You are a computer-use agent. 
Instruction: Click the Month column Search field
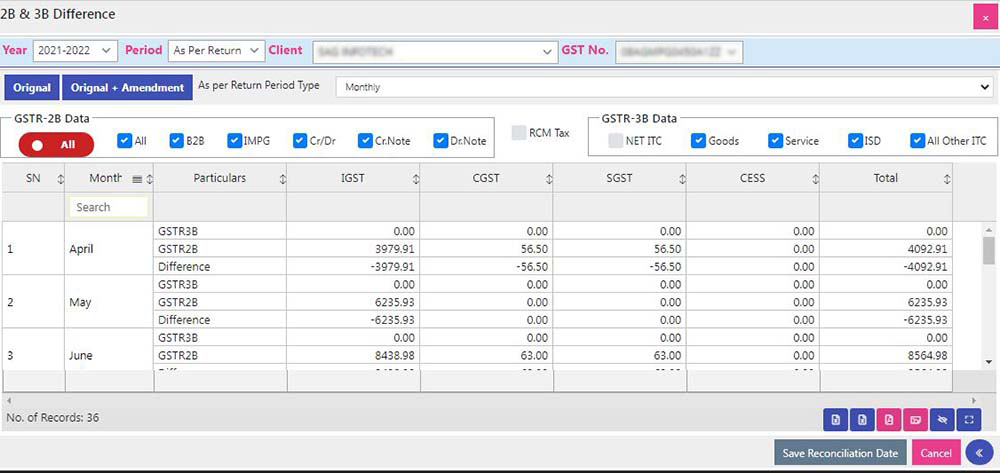click(109, 207)
